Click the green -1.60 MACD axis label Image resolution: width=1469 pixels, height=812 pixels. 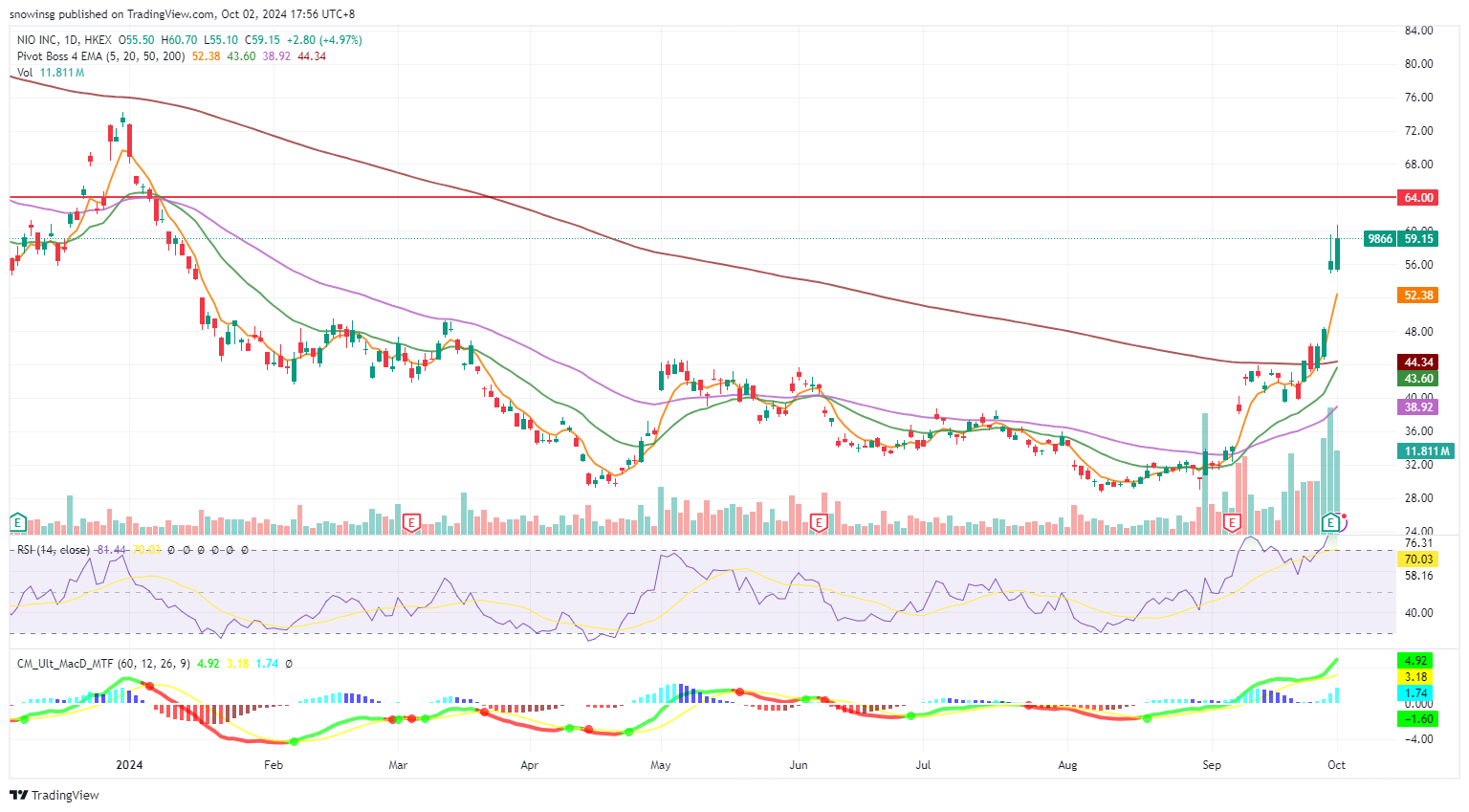pos(1416,719)
